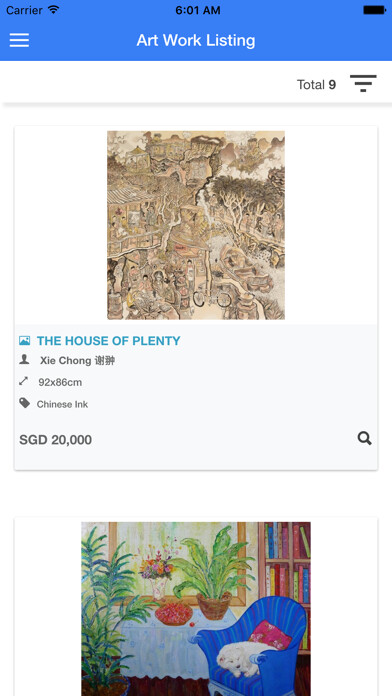This screenshot has width=392, height=696.
Task: Click the Total 9 count label
Action: point(316,84)
